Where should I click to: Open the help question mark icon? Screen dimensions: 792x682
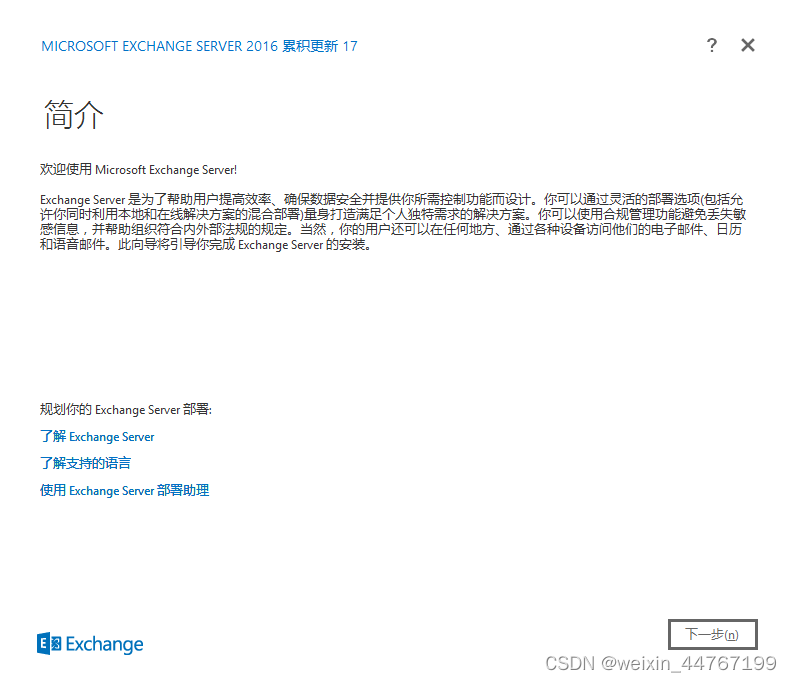tap(711, 45)
